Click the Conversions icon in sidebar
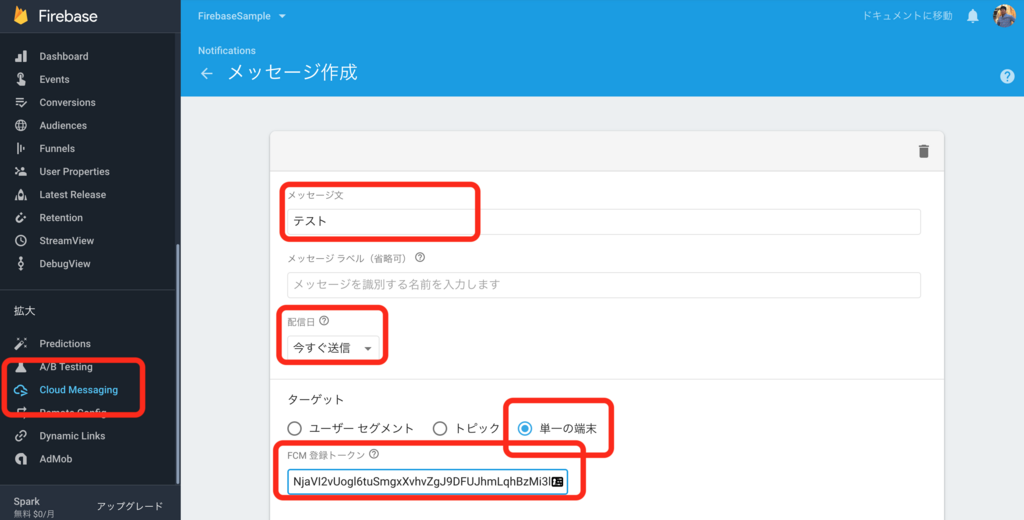This screenshot has width=1024, height=520. 21,103
